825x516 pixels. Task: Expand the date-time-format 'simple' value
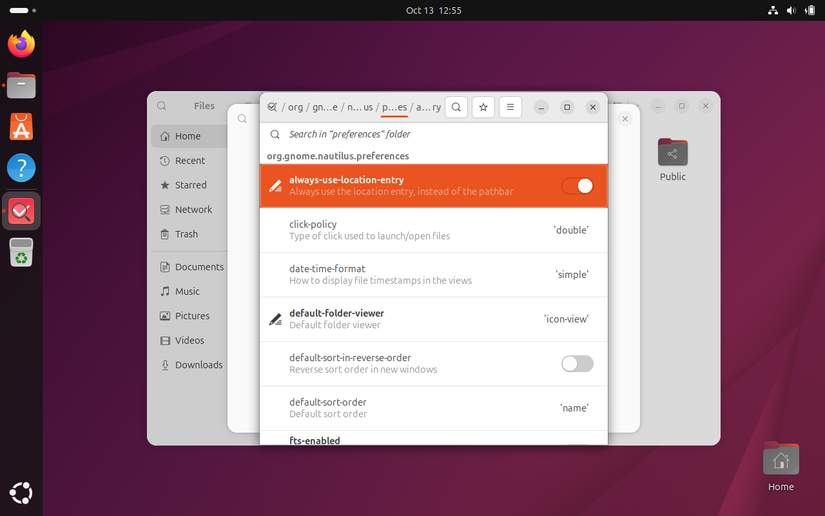point(571,275)
